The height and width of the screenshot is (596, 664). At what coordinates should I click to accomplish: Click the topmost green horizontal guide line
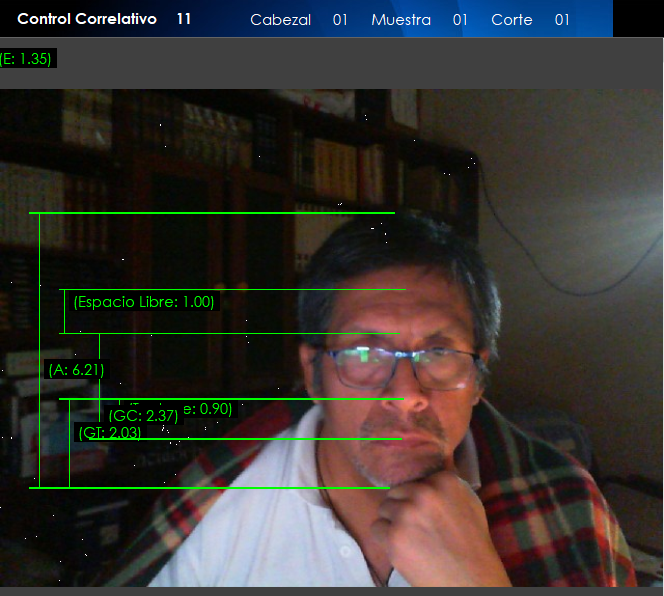(x=212, y=213)
